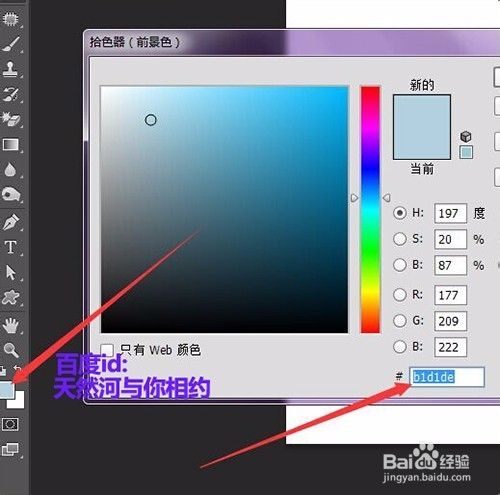
Task: Select the S saturation radio button
Action: [400, 239]
